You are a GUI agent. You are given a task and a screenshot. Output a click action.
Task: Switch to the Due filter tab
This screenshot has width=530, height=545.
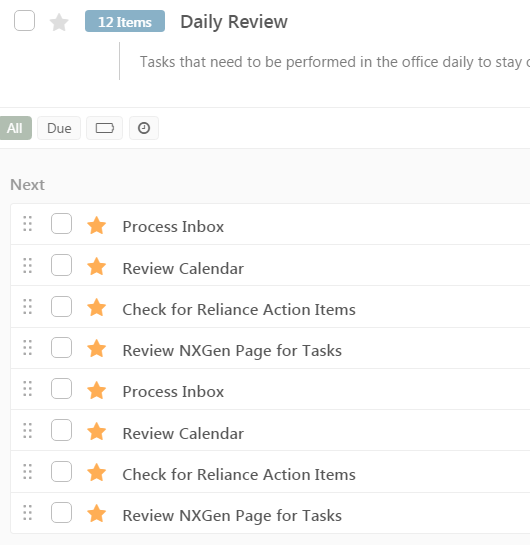click(59, 128)
